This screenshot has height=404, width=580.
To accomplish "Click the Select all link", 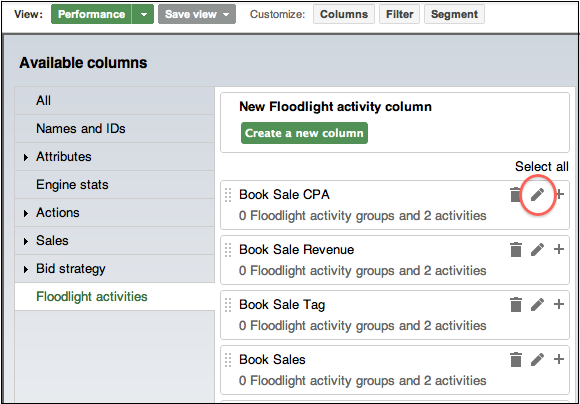I will pos(542,166).
